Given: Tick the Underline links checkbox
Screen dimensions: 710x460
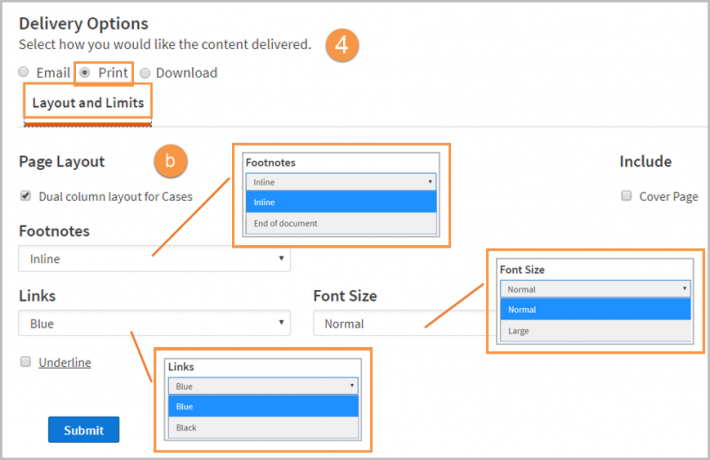Looking at the screenshot, I should pyautogui.click(x=26, y=362).
